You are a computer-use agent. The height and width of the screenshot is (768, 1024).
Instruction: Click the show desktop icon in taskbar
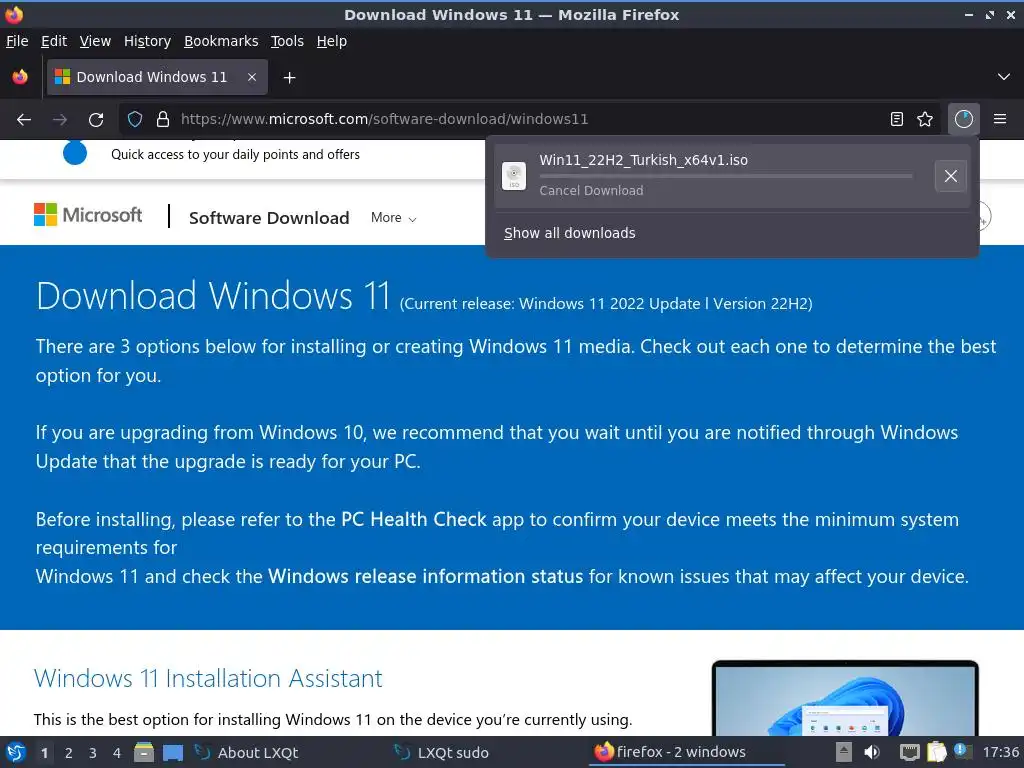173,752
